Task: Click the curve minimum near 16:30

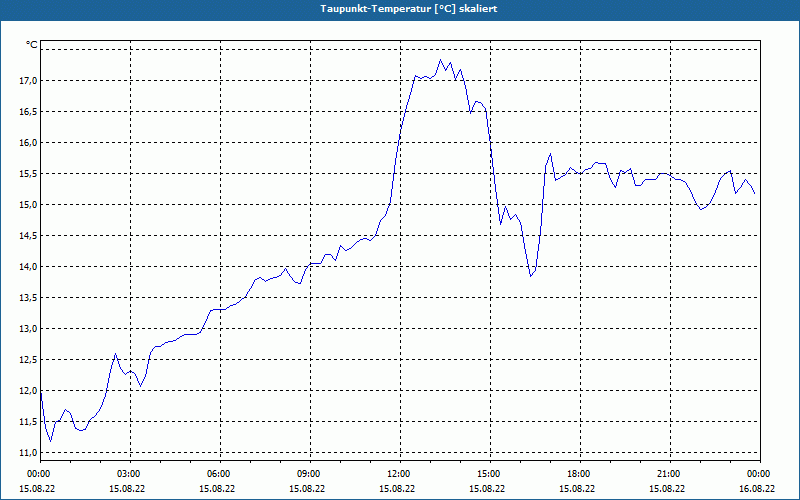Action: coord(531,276)
